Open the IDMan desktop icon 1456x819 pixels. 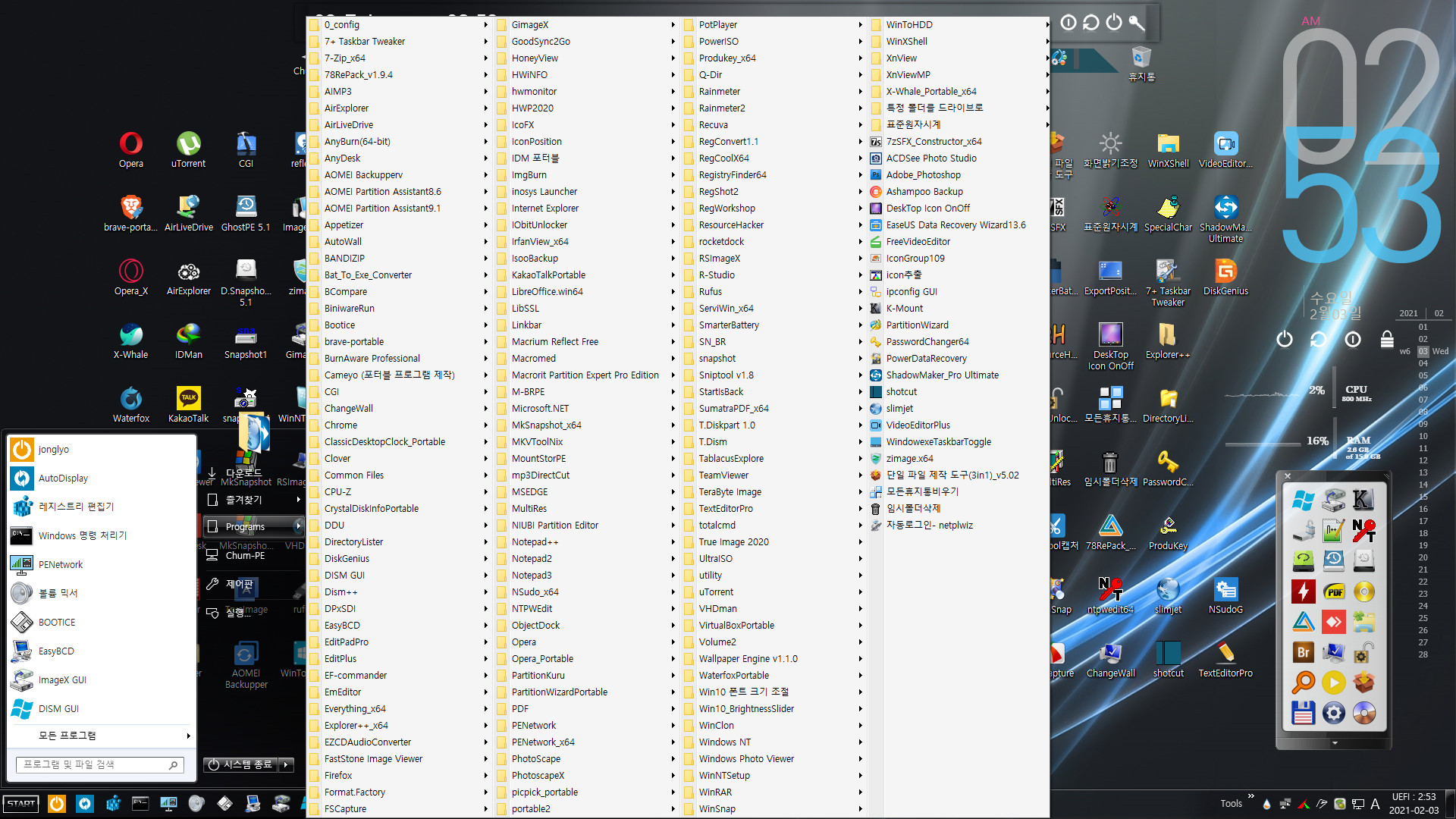(x=188, y=340)
